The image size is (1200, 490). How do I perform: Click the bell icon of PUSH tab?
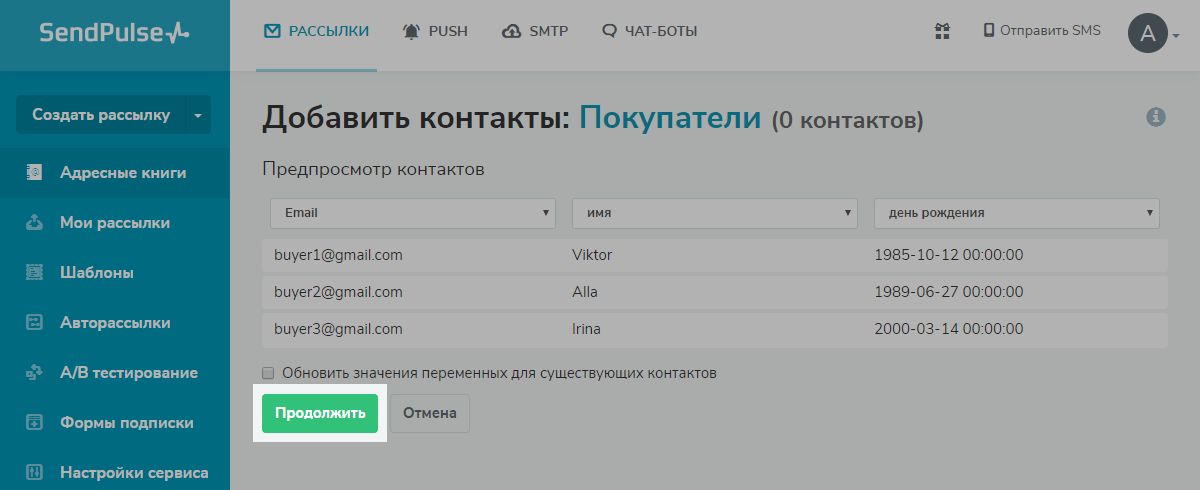click(x=411, y=31)
